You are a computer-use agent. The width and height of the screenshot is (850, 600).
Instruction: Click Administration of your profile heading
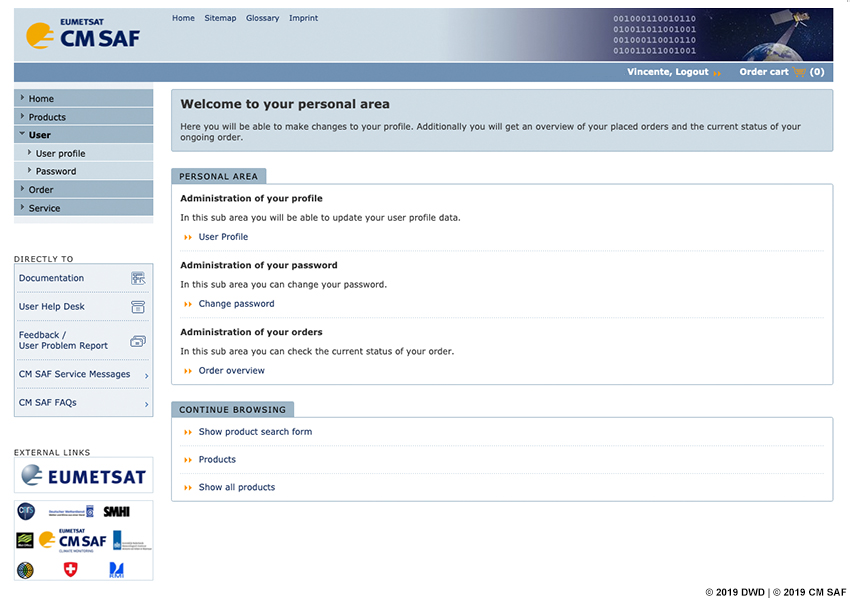pyautogui.click(x=252, y=198)
